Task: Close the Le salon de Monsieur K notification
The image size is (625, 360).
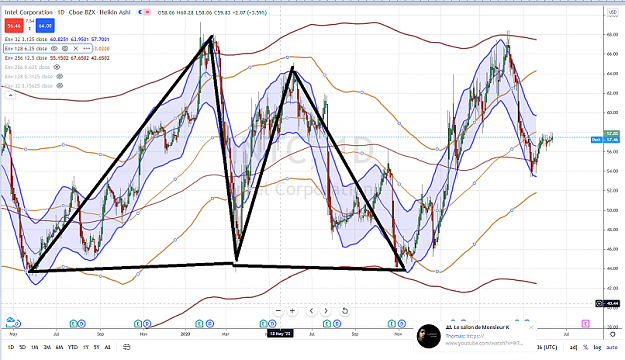Action: [531, 327]
